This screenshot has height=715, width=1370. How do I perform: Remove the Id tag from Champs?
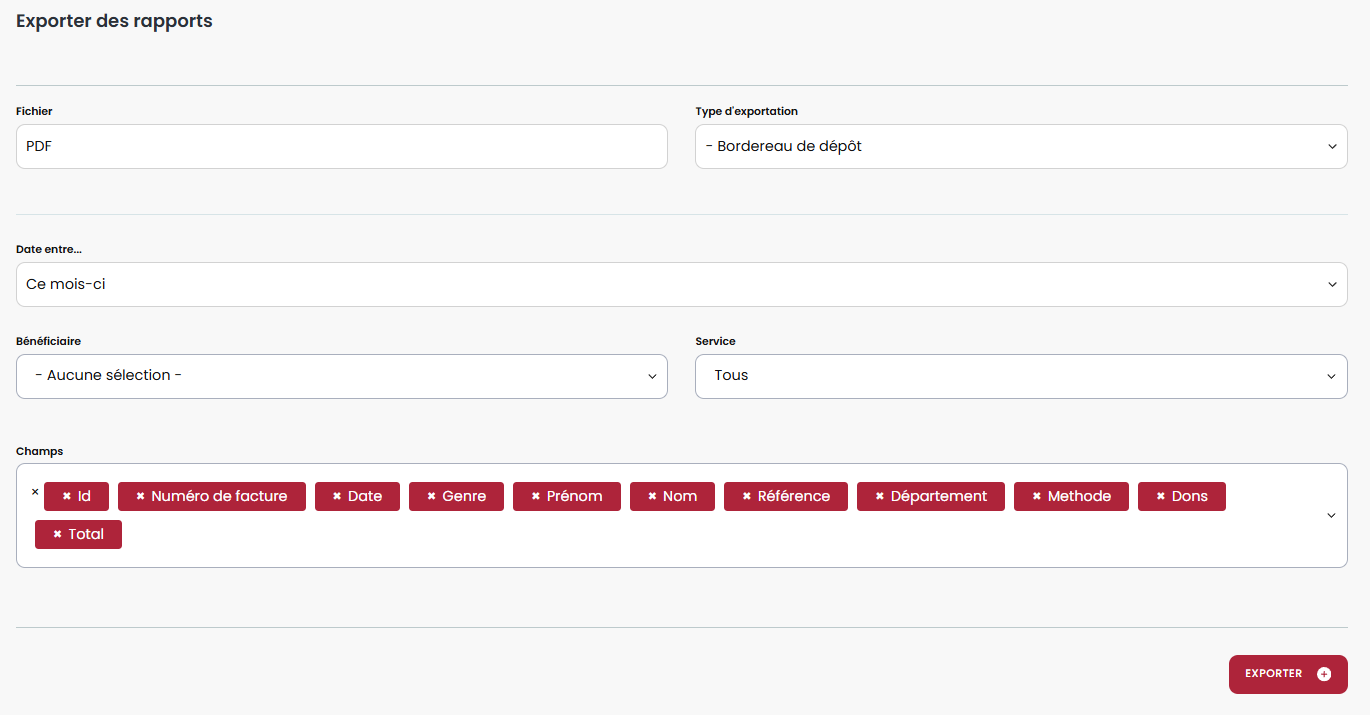point(67,497)
